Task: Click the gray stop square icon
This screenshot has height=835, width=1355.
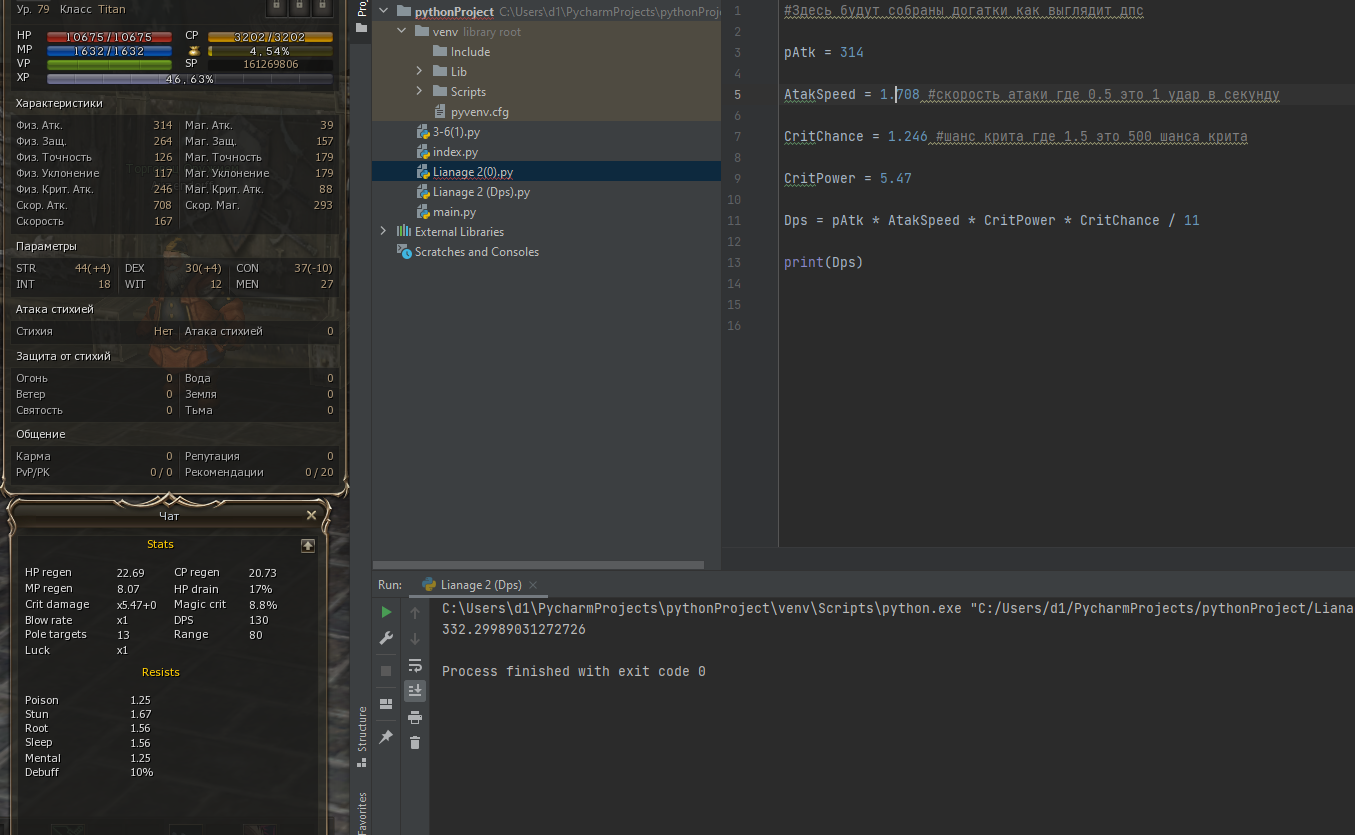Action: [386, 671]
